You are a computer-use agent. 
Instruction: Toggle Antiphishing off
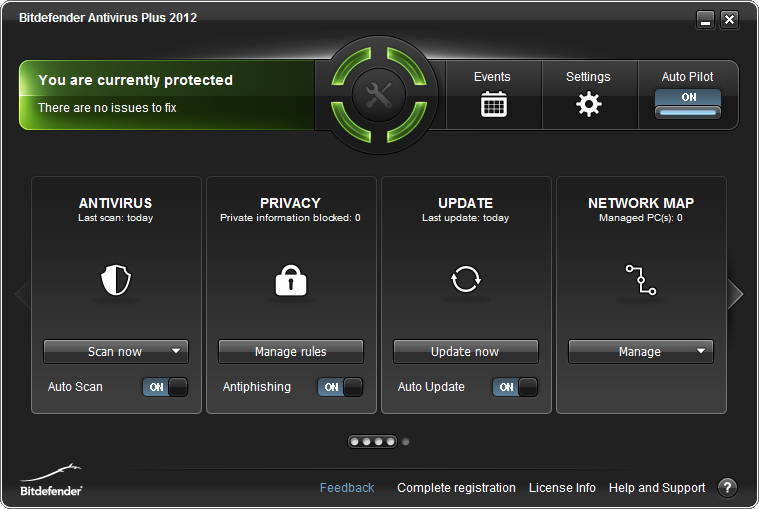(x=340, y=387)
